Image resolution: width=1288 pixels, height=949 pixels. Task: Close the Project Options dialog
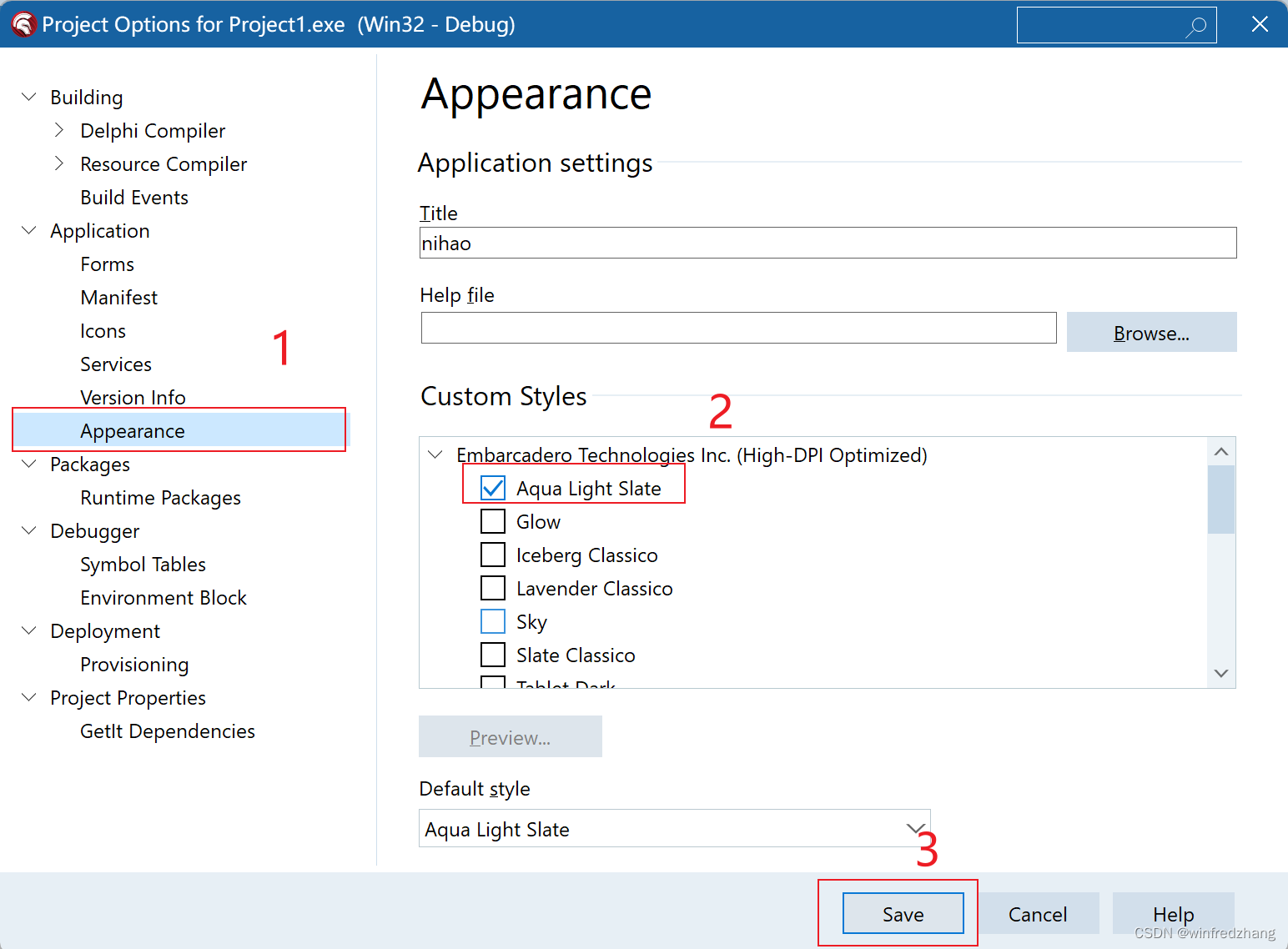[x=1260, y=24]
